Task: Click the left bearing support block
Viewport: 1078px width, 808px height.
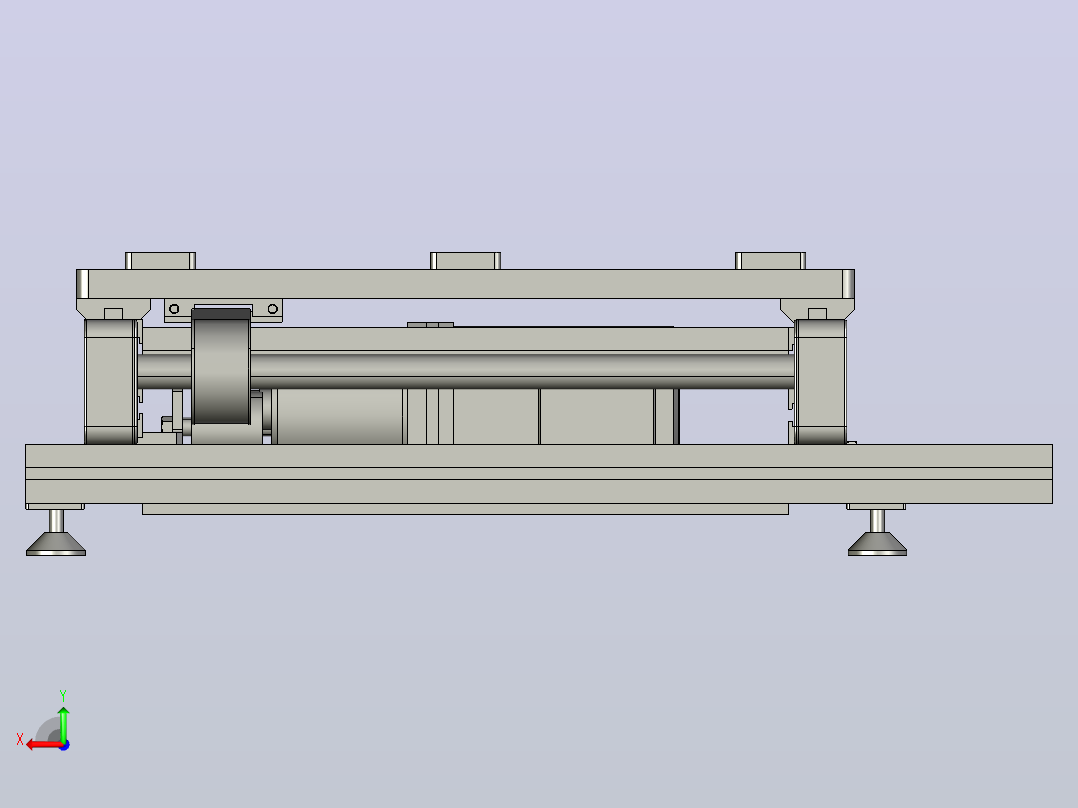Action: (x=111, y=381)
